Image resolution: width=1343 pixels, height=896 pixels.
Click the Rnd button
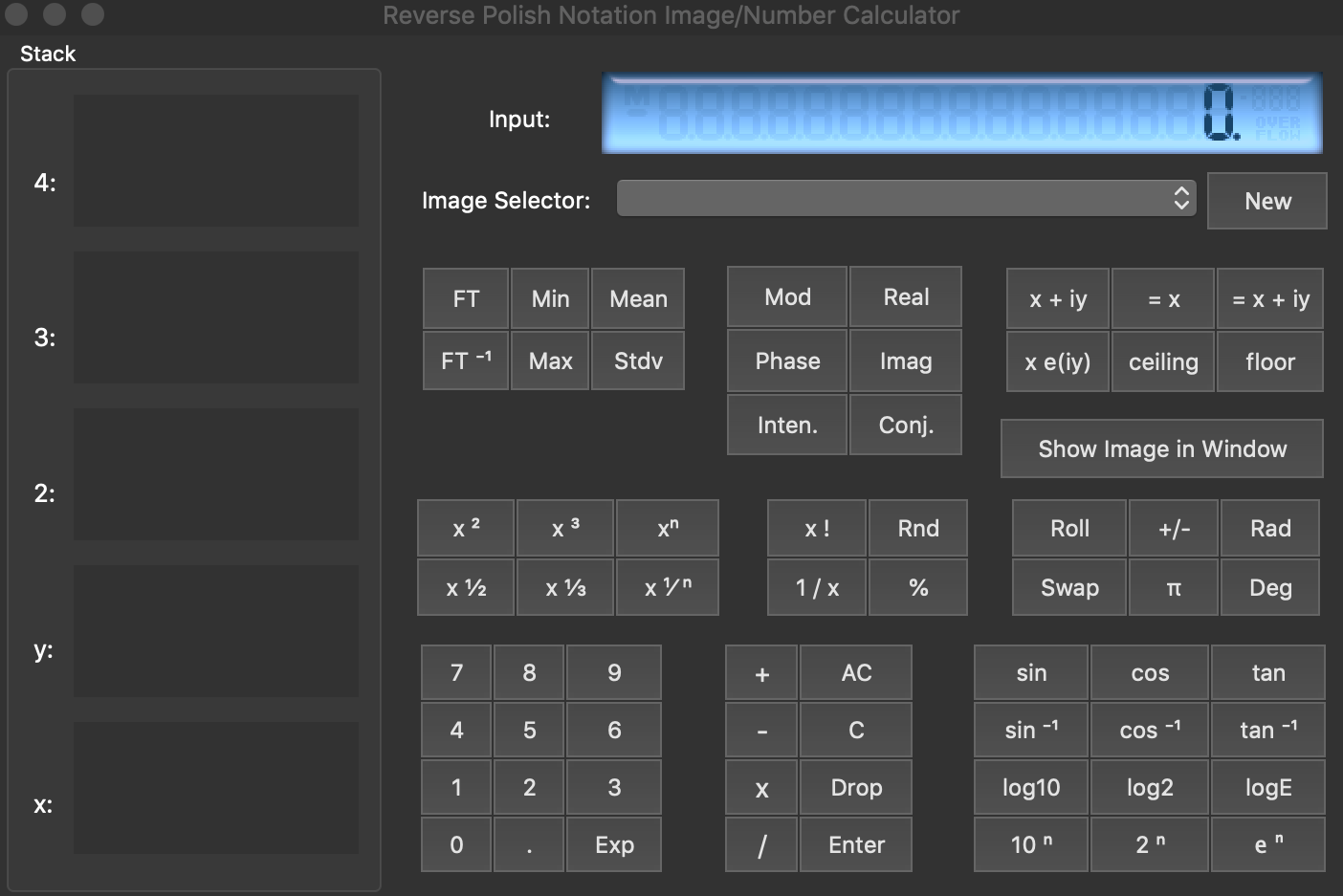[x=918, y=528]
